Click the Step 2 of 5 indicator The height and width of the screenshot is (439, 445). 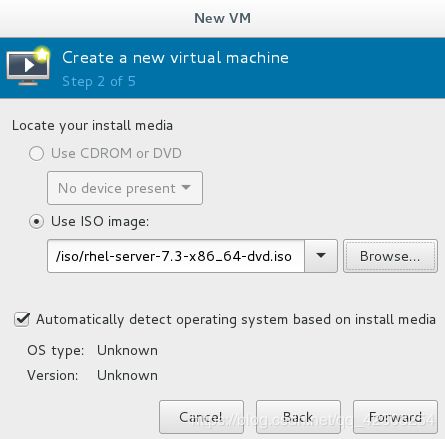coord(99,82)
